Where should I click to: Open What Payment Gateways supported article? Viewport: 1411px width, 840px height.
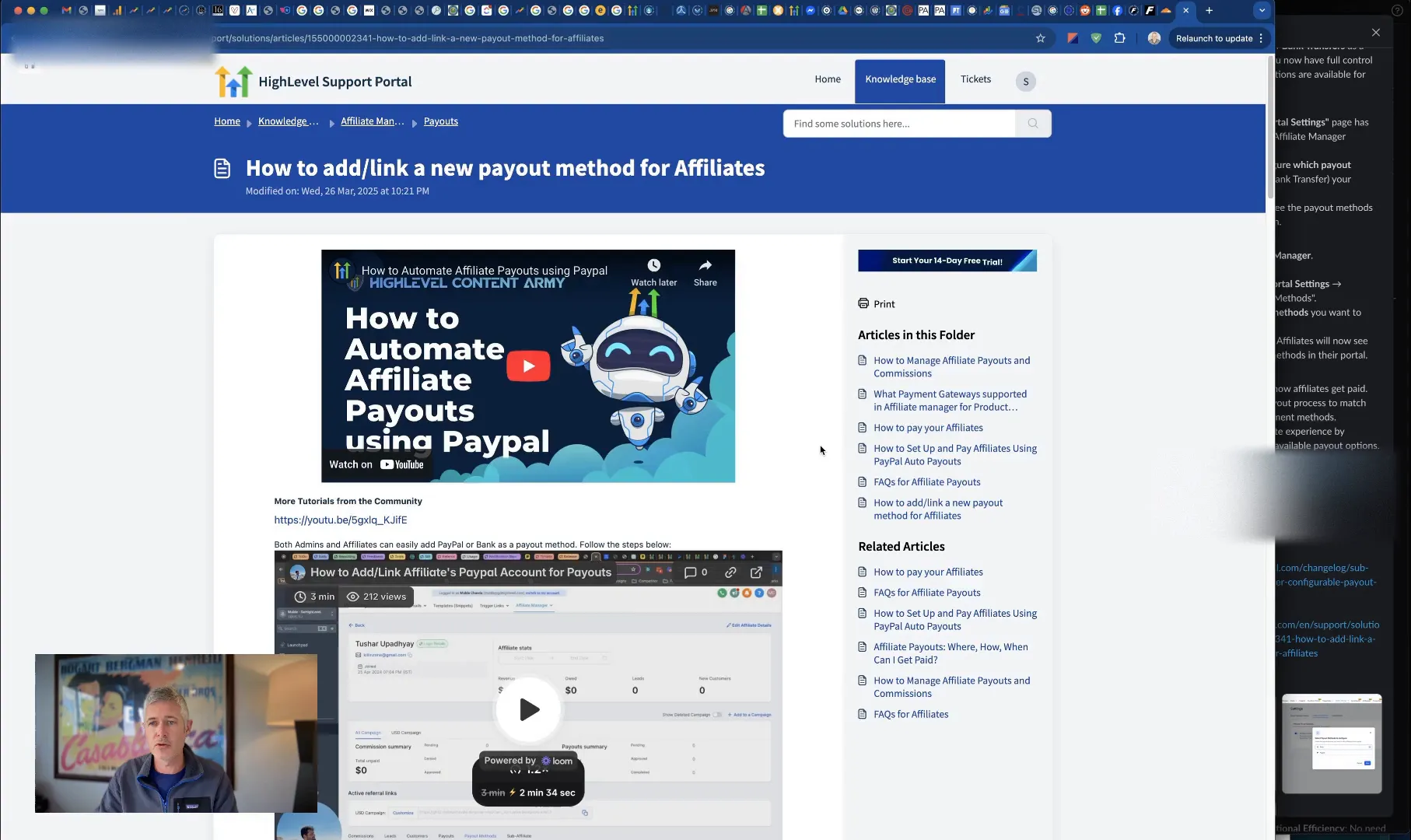pos(950,401)
